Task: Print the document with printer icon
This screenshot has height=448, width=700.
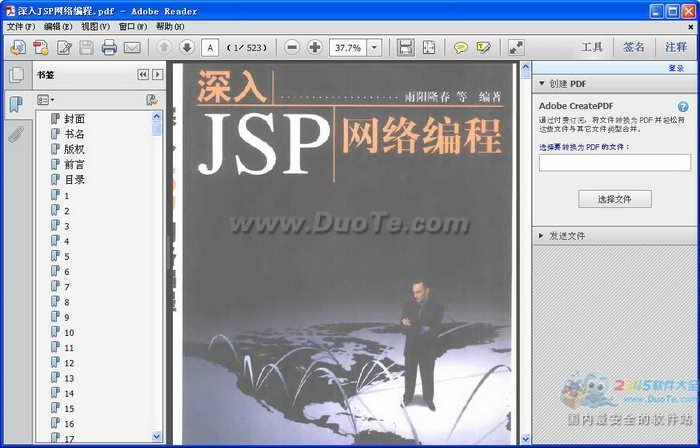Action: click(x=109, y=47)
